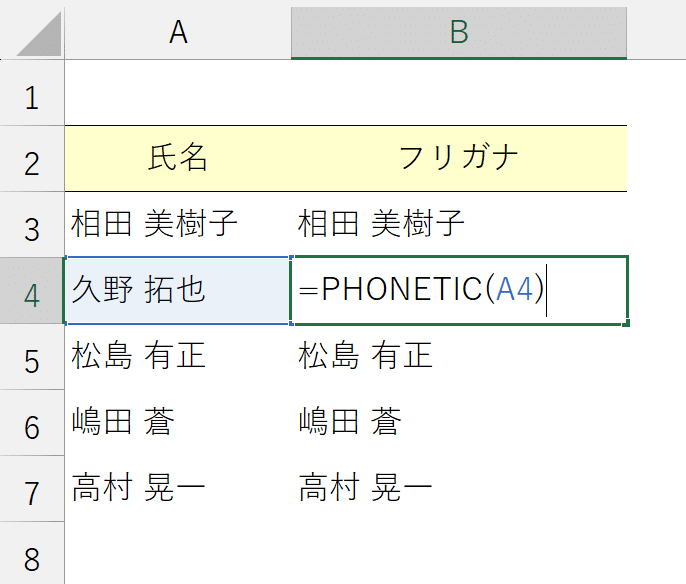
Task: Select row 4 header
Action: pos(32,291)
